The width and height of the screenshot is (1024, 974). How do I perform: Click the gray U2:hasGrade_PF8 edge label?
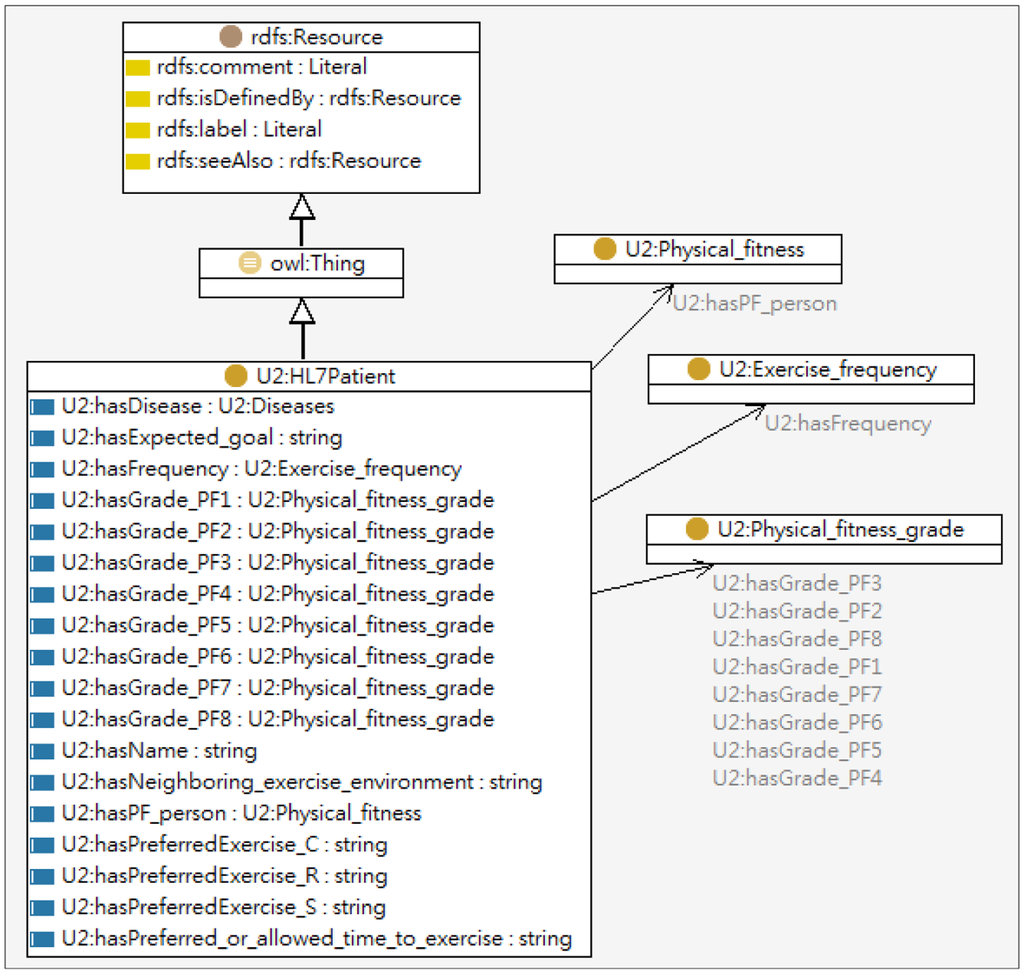(x=797, y=639)
